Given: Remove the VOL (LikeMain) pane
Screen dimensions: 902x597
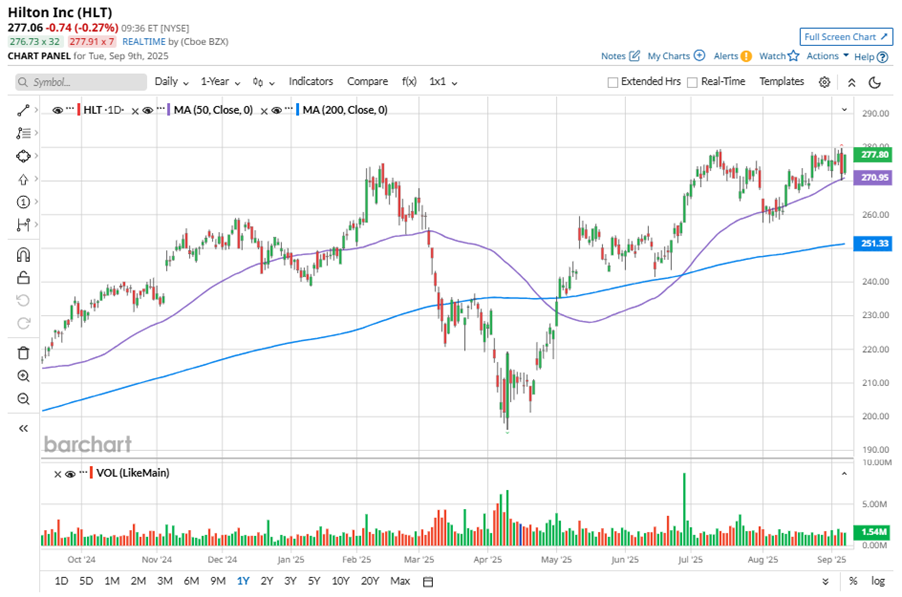Looking at the screenshot, I should 58,474.
